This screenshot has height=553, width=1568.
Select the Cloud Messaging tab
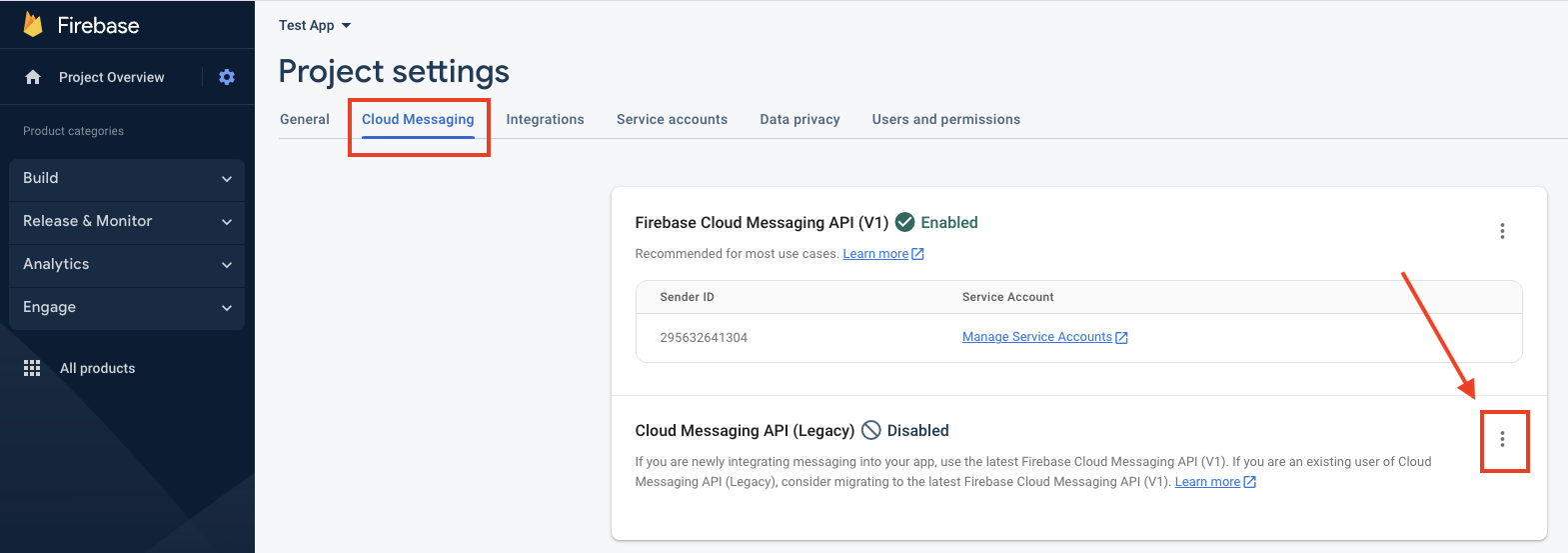pos(418,119)
